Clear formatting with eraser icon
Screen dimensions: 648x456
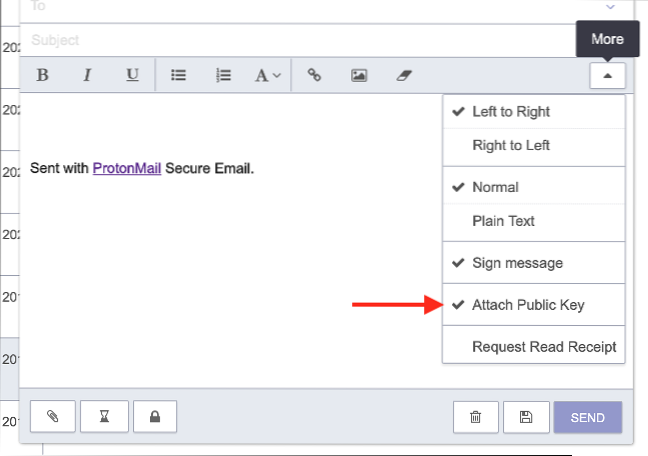pyautogui.click(x=404, y=75)
